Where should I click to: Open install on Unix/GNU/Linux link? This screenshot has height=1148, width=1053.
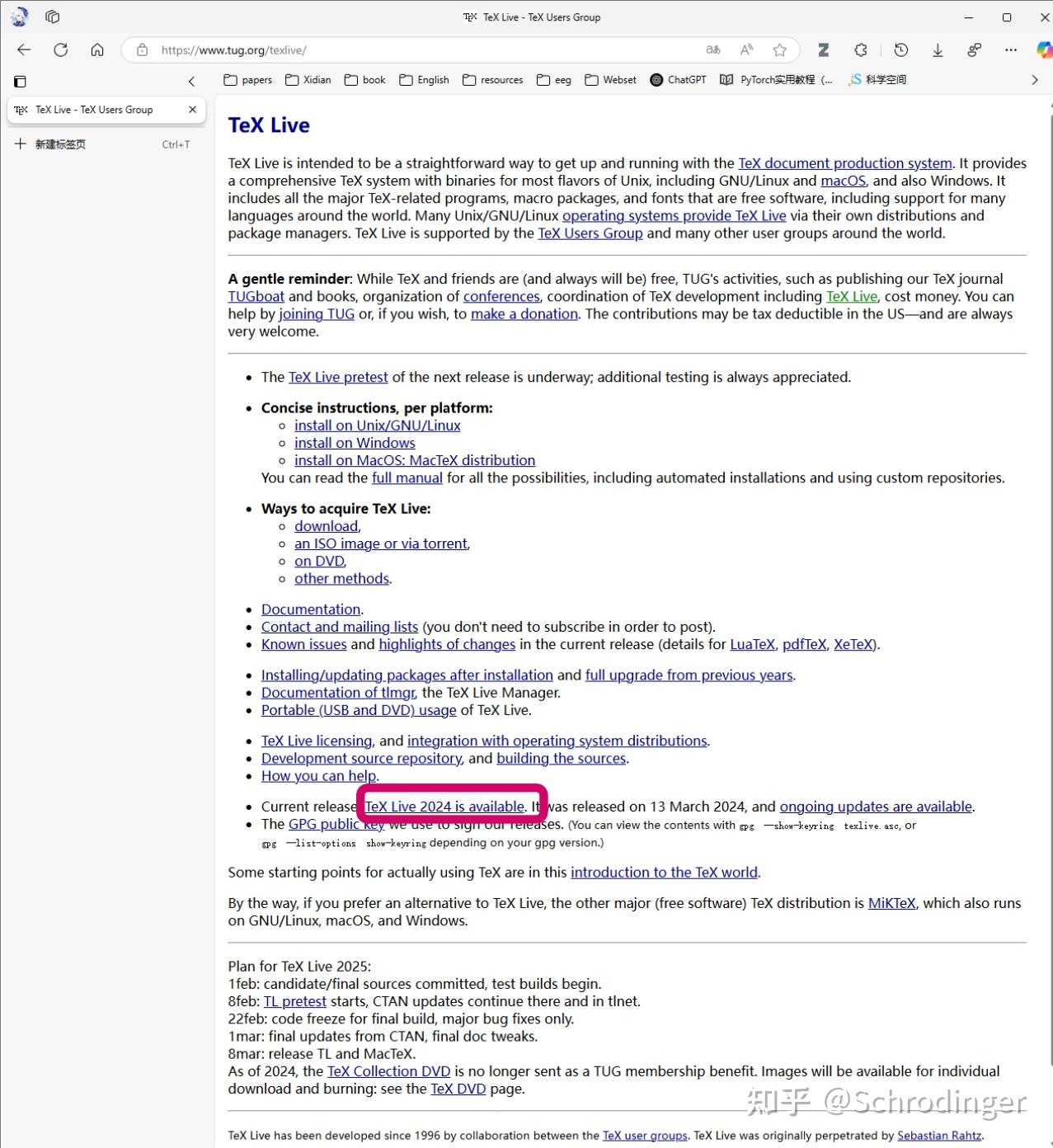point(378,426)
